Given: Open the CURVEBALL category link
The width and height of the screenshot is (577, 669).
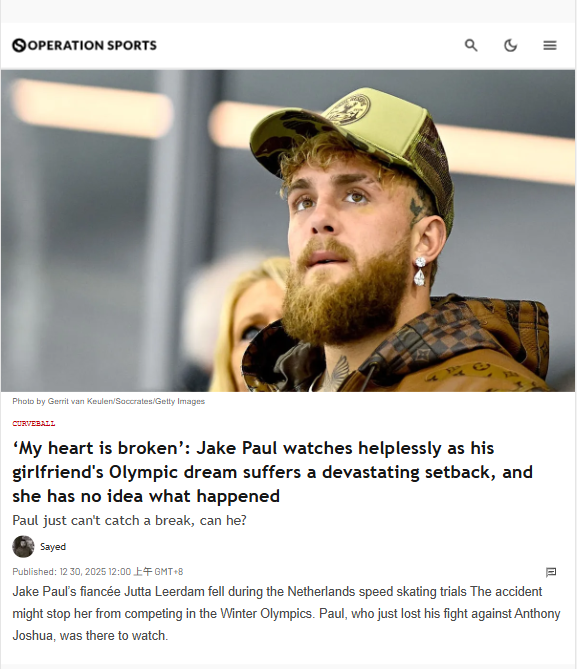Looking at the screenshot, I should [34, 423].
